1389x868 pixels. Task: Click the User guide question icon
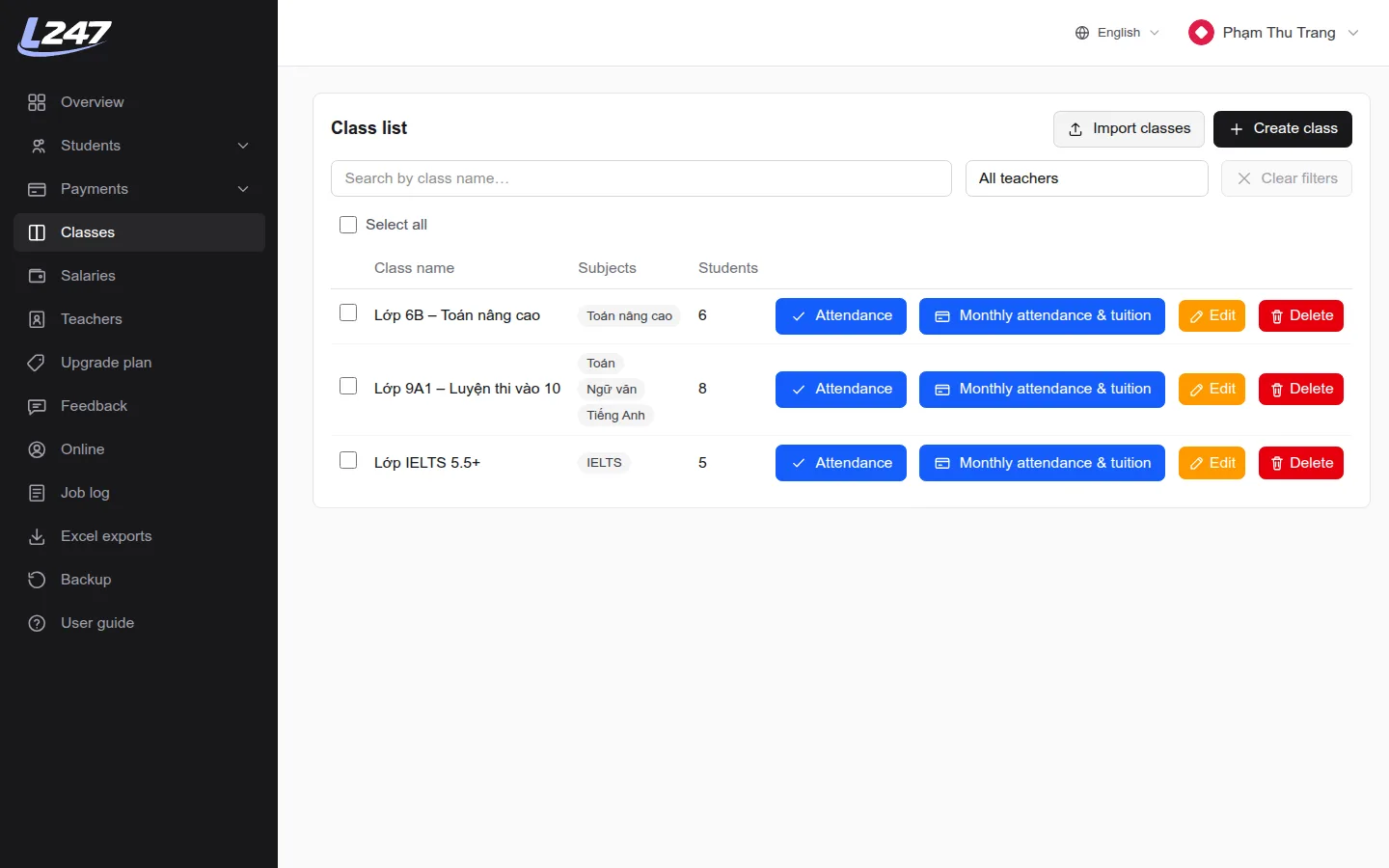[x=37, y=623]
